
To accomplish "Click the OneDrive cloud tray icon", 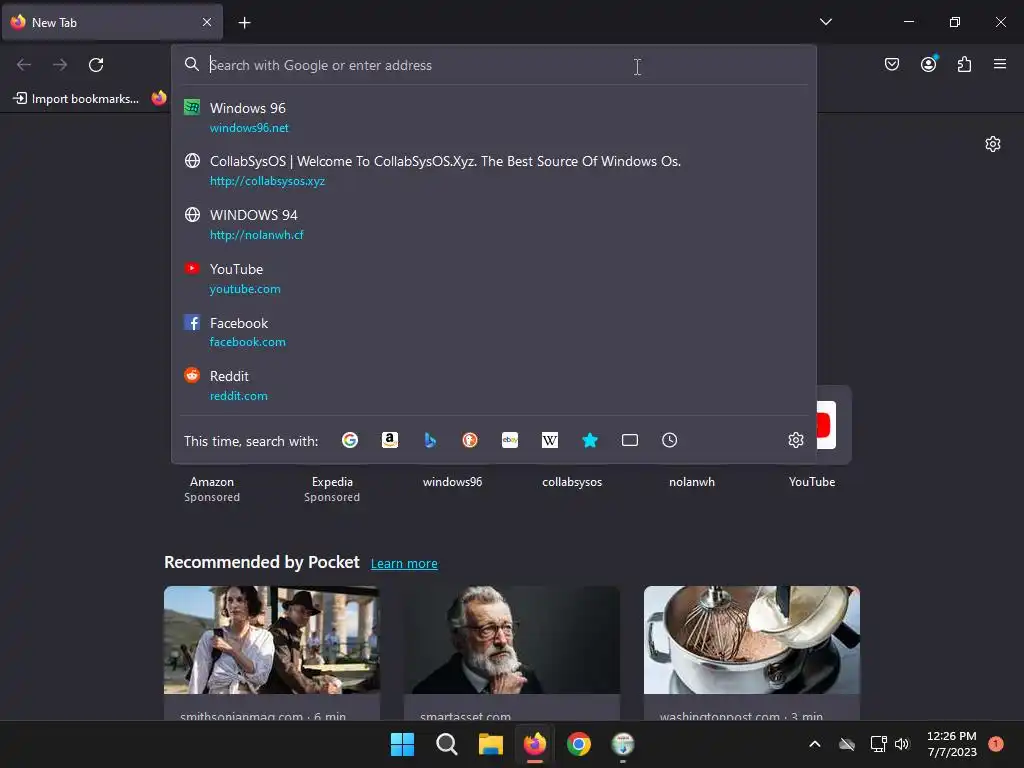I will click(x=847, y=744).
